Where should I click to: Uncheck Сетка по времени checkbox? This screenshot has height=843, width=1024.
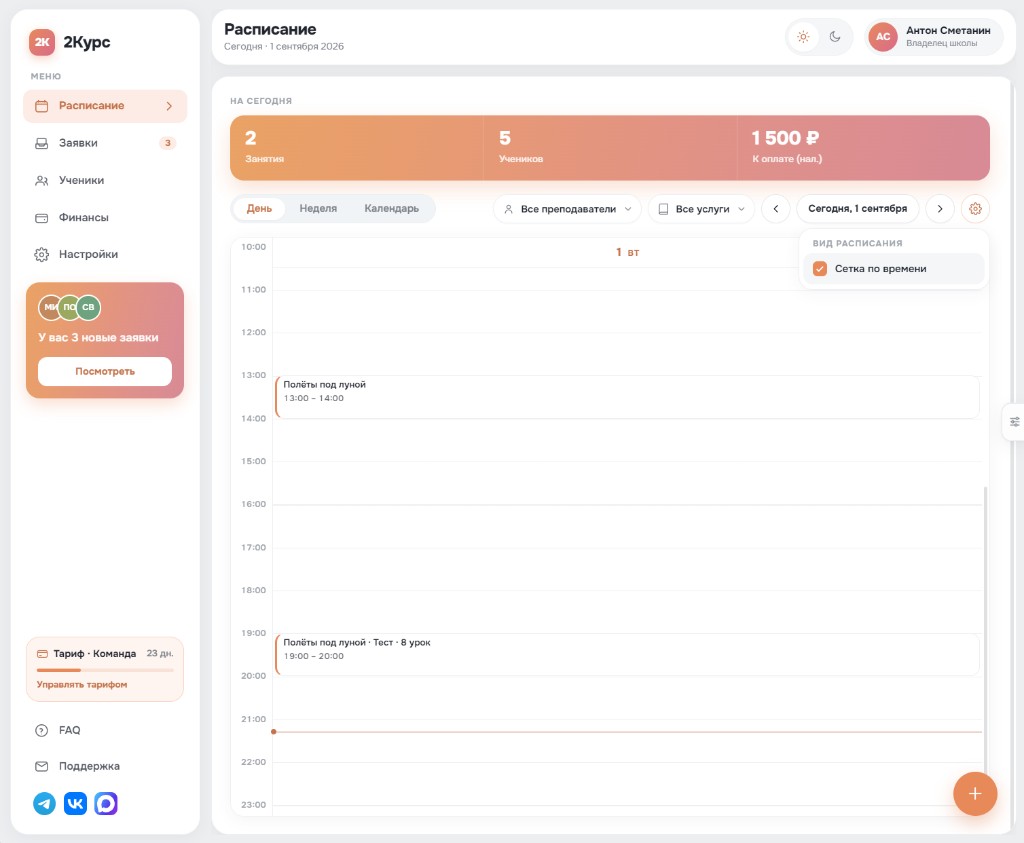pyautogui.click(x=820, y=268)
